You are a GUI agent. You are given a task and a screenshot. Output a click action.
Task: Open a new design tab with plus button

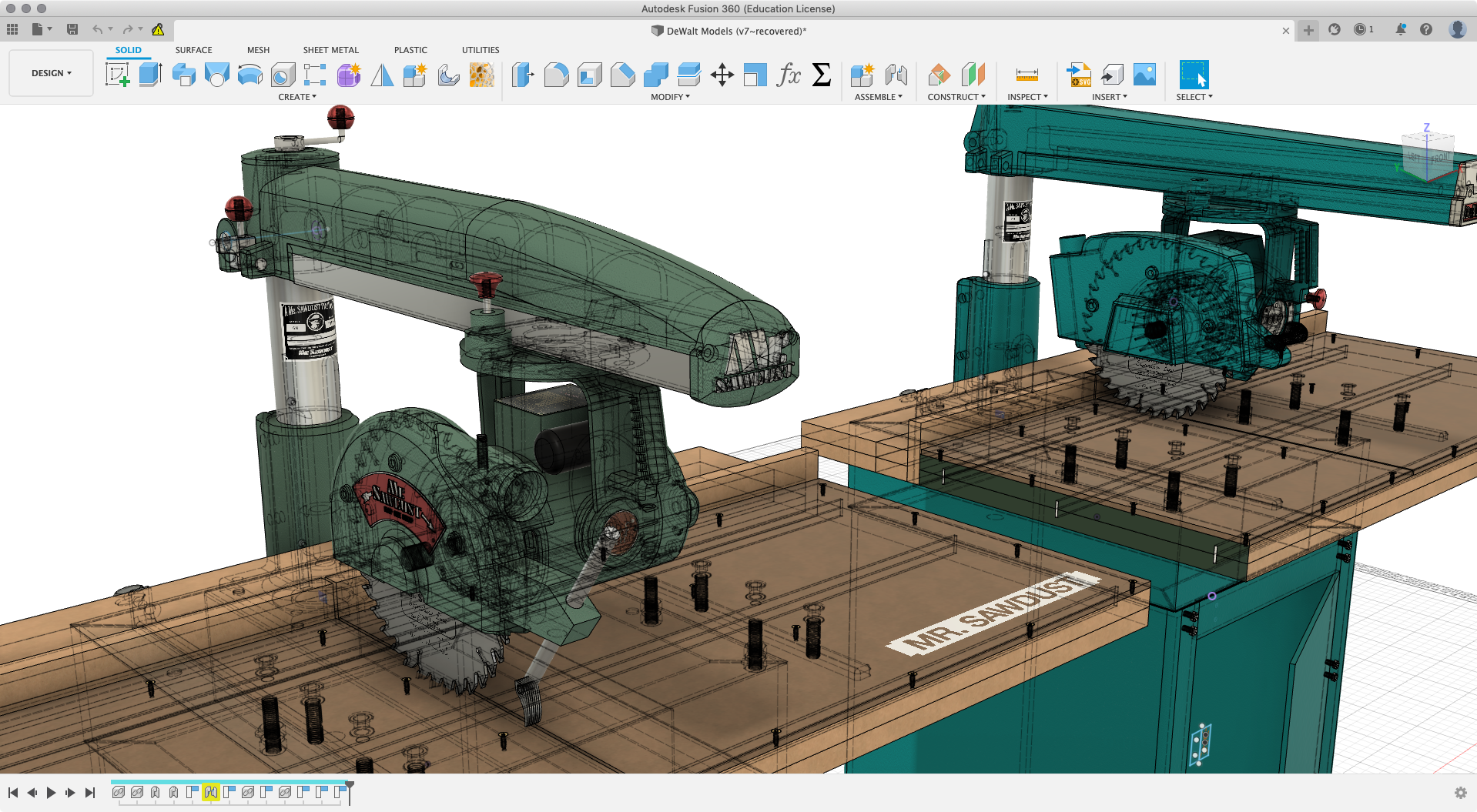[1308, 30]
